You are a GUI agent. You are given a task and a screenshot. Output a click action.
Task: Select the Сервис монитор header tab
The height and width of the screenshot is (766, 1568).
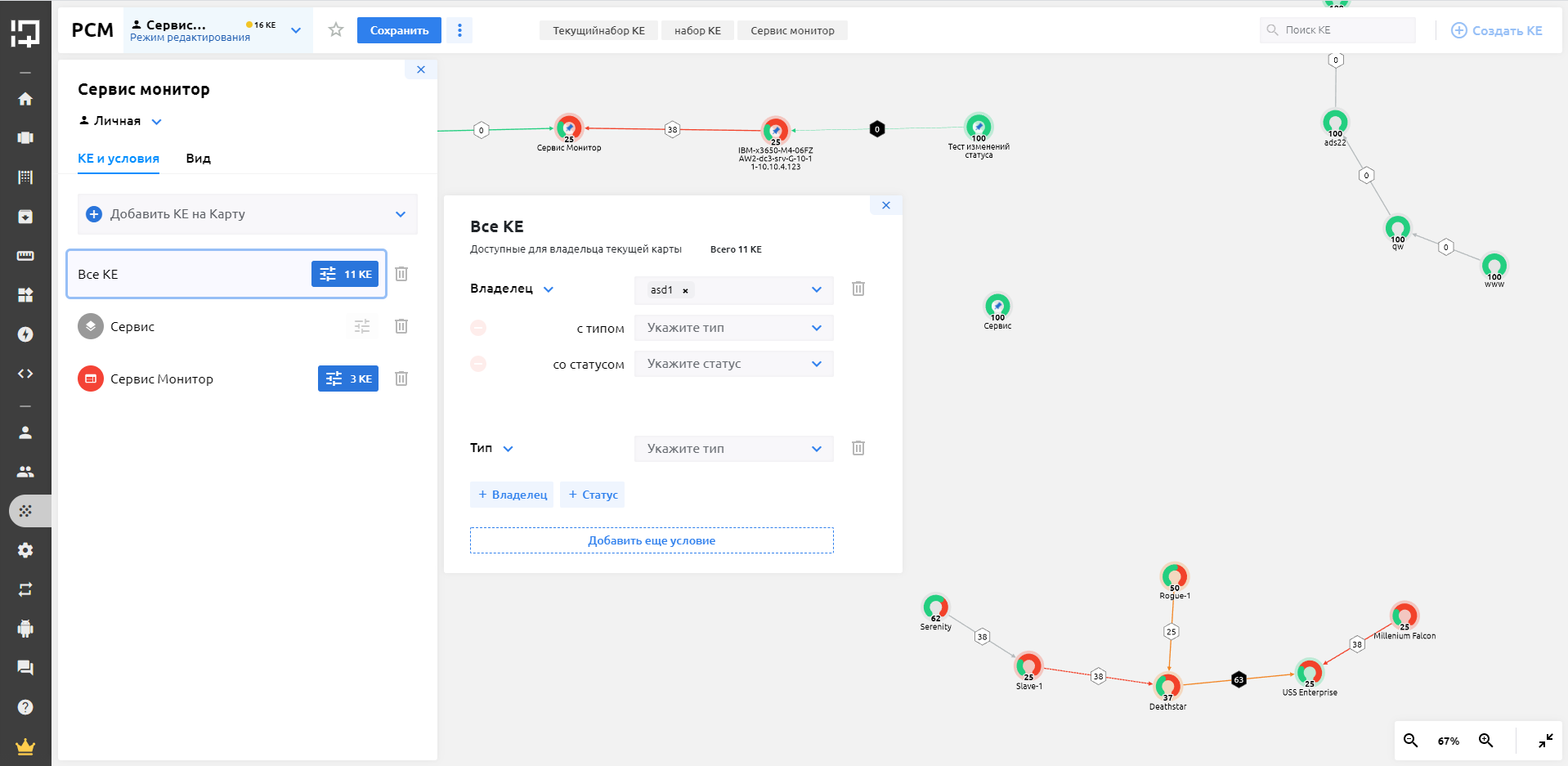(792, 30)
